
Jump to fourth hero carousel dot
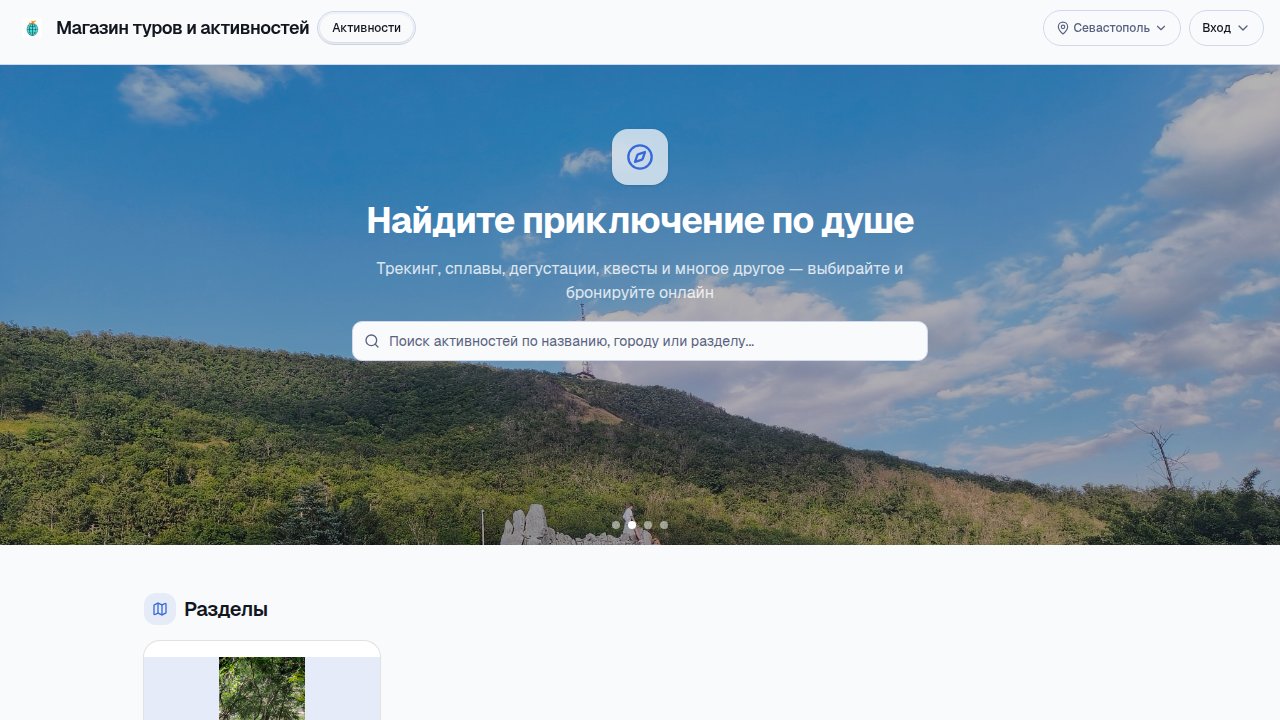(664, 525)
